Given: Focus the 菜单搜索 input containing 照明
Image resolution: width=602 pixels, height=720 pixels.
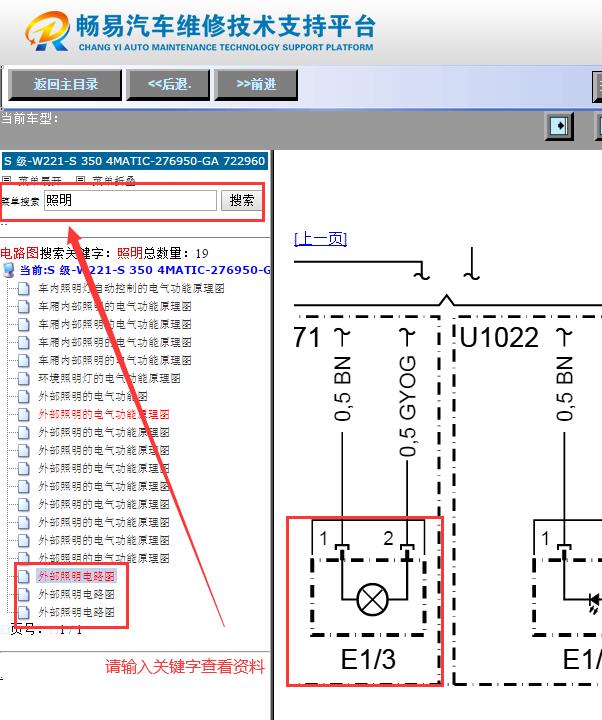Looking at the screenshot, I should [x=130, y=201].
